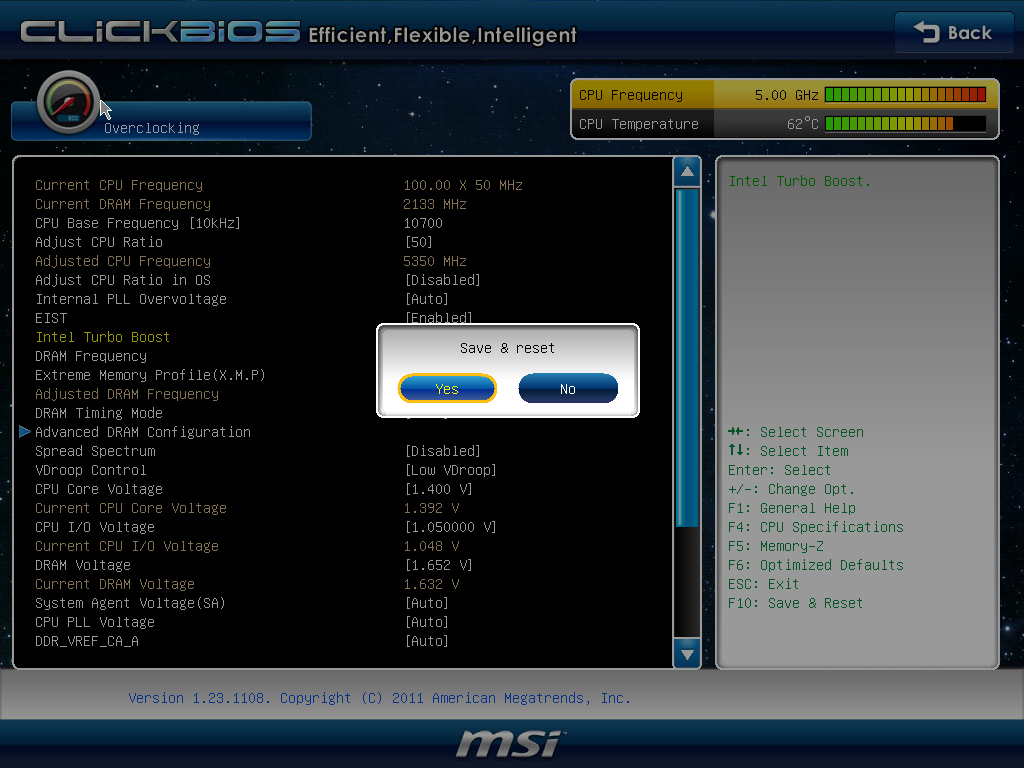Click the MSI logo at bottom

tap(511, 743)
